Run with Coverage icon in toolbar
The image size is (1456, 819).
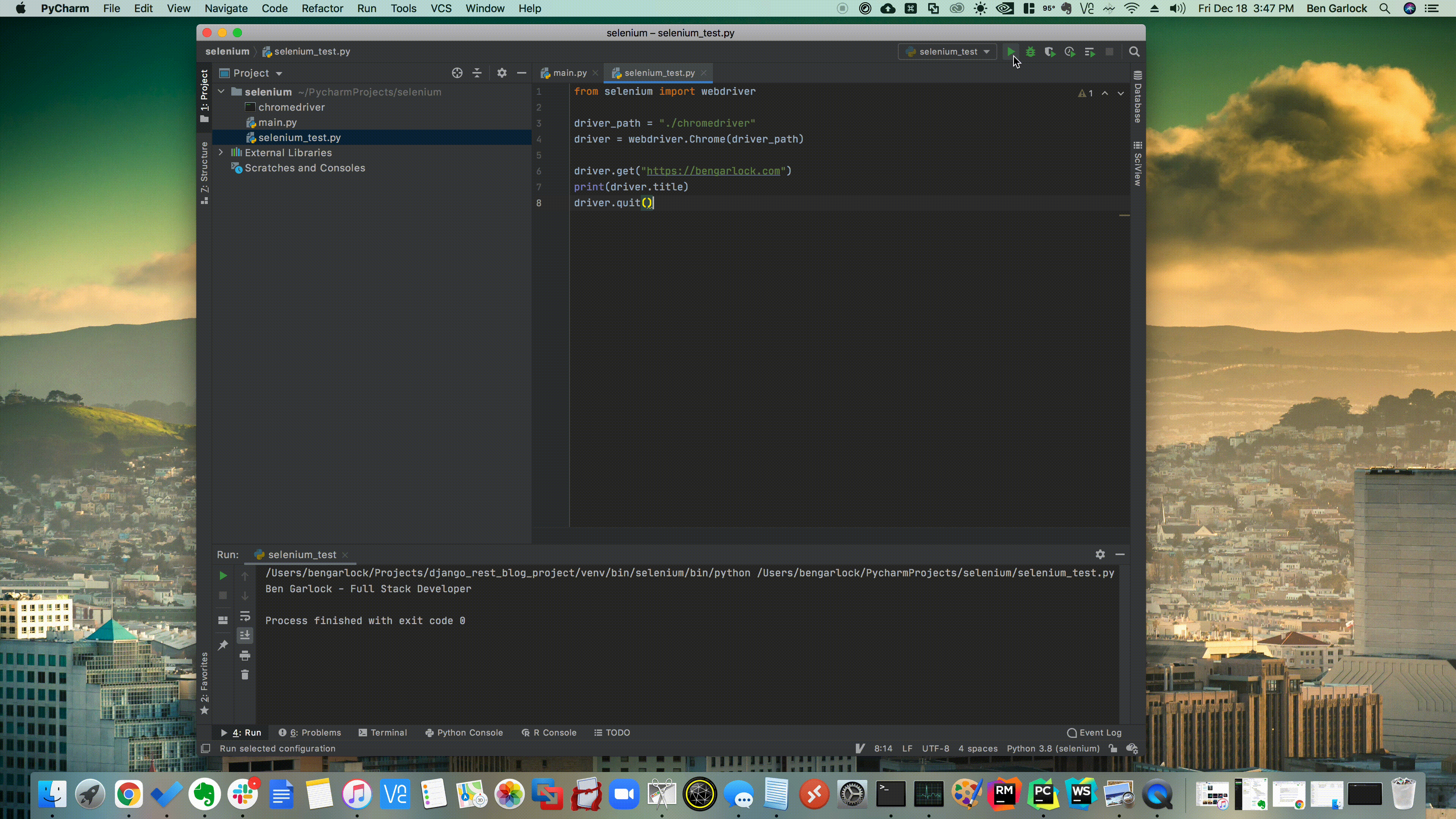coord(1050,52)
